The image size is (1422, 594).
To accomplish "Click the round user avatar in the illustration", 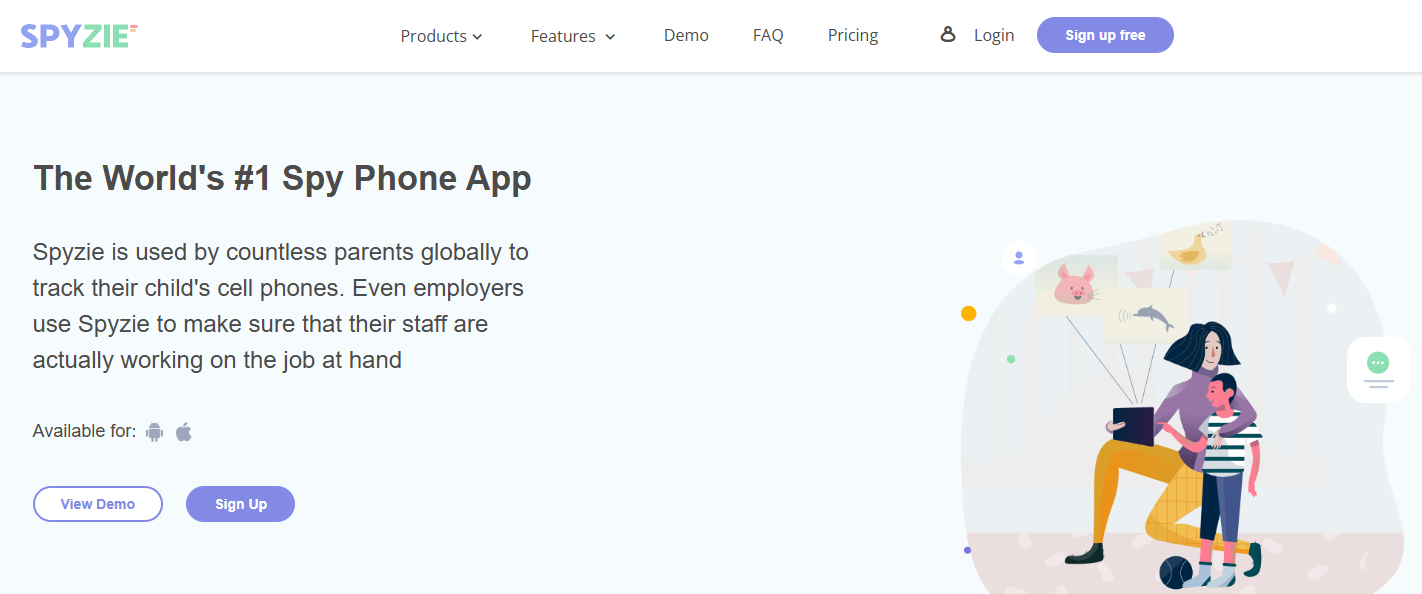I will click(1018, 258).
